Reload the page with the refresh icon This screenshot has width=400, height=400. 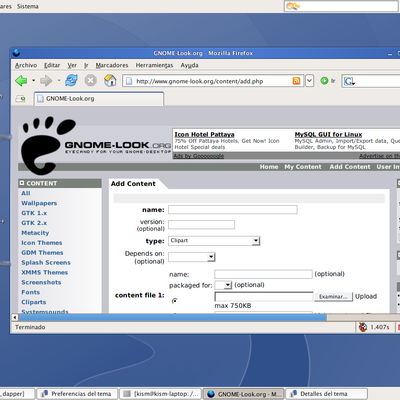click(71, 80)
